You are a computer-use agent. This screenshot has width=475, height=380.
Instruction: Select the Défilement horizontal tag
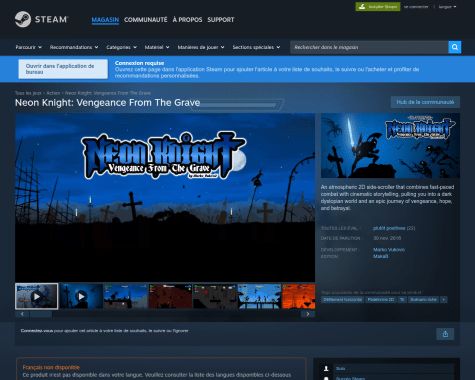(x=343, y=300)
